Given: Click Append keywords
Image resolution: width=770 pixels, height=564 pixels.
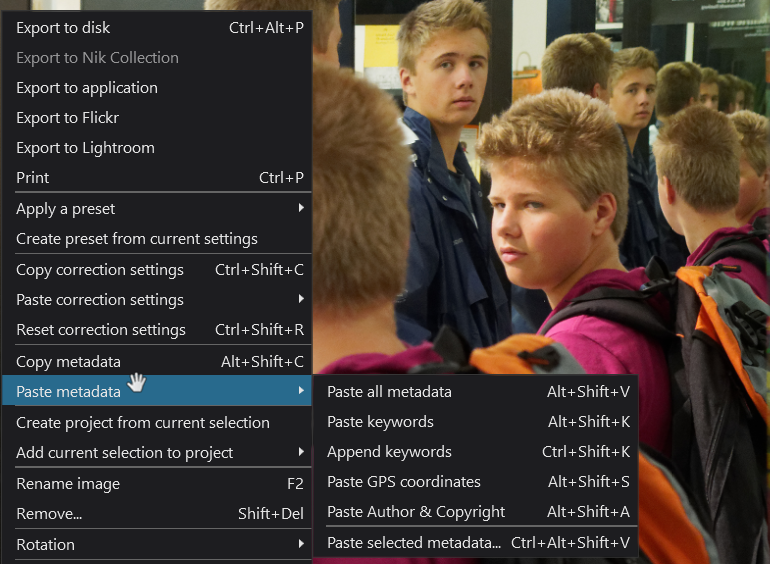Looking at the screenshot, I should 475,452.
